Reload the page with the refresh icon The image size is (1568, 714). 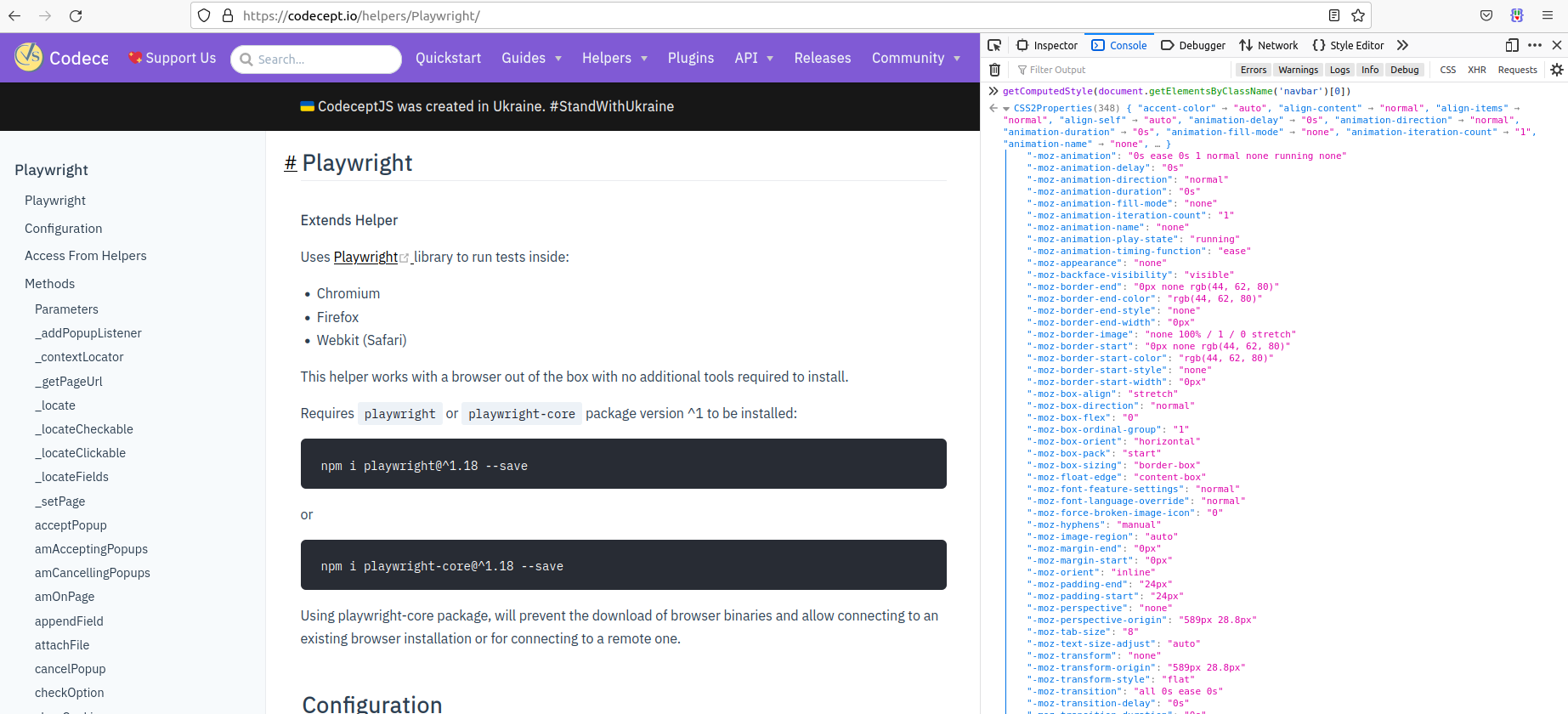[x=76, y=16]
